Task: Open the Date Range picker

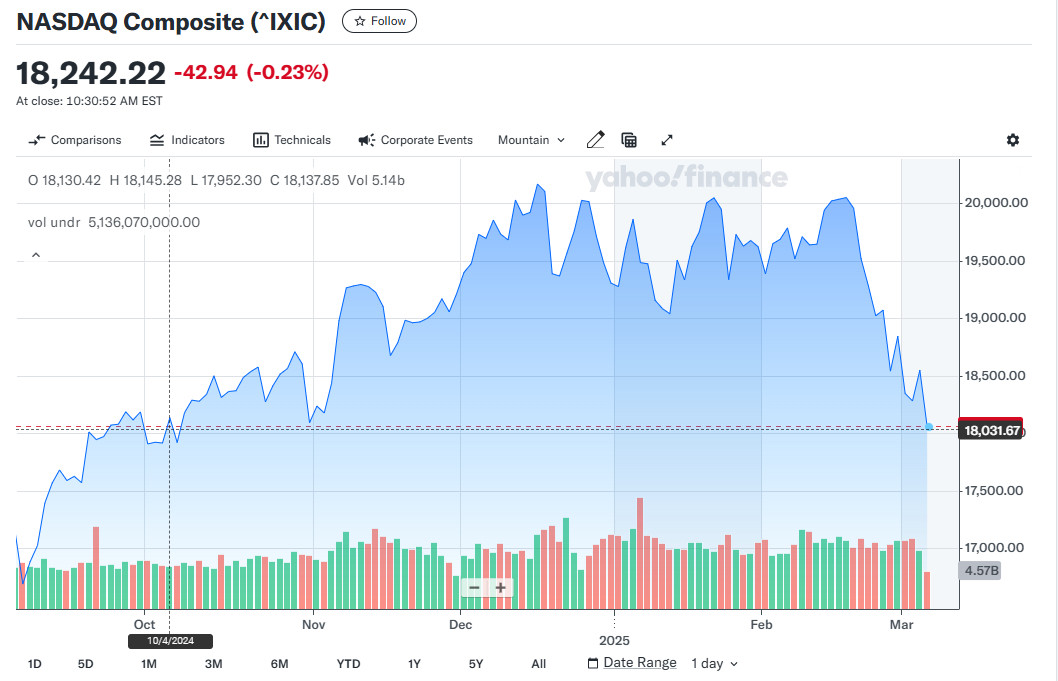Action: click(632, 663)
